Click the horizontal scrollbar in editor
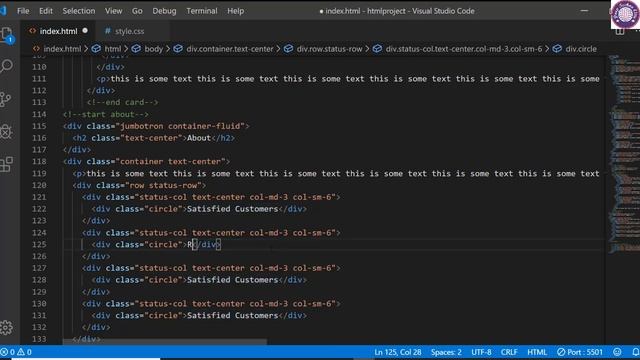 [x=165, y=342]
